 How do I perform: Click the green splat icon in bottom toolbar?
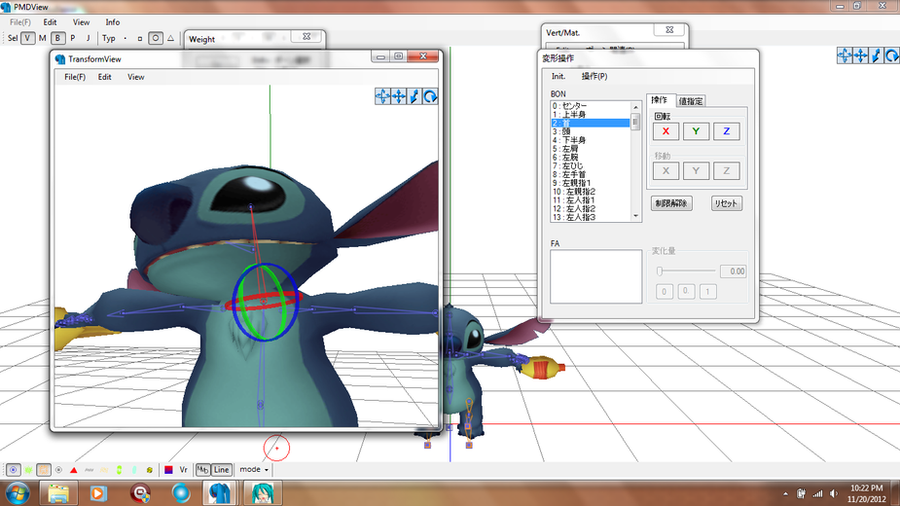pyautogui.click(x=28, y=470)
